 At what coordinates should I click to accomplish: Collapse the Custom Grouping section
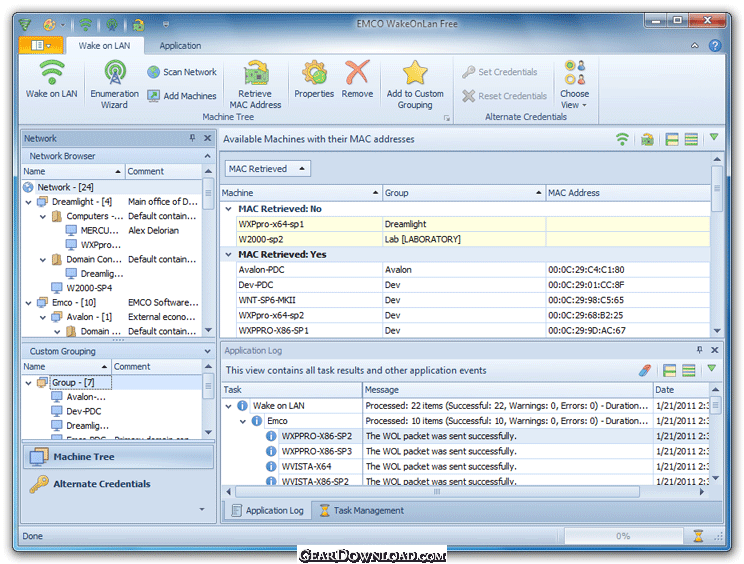point(208,351)
